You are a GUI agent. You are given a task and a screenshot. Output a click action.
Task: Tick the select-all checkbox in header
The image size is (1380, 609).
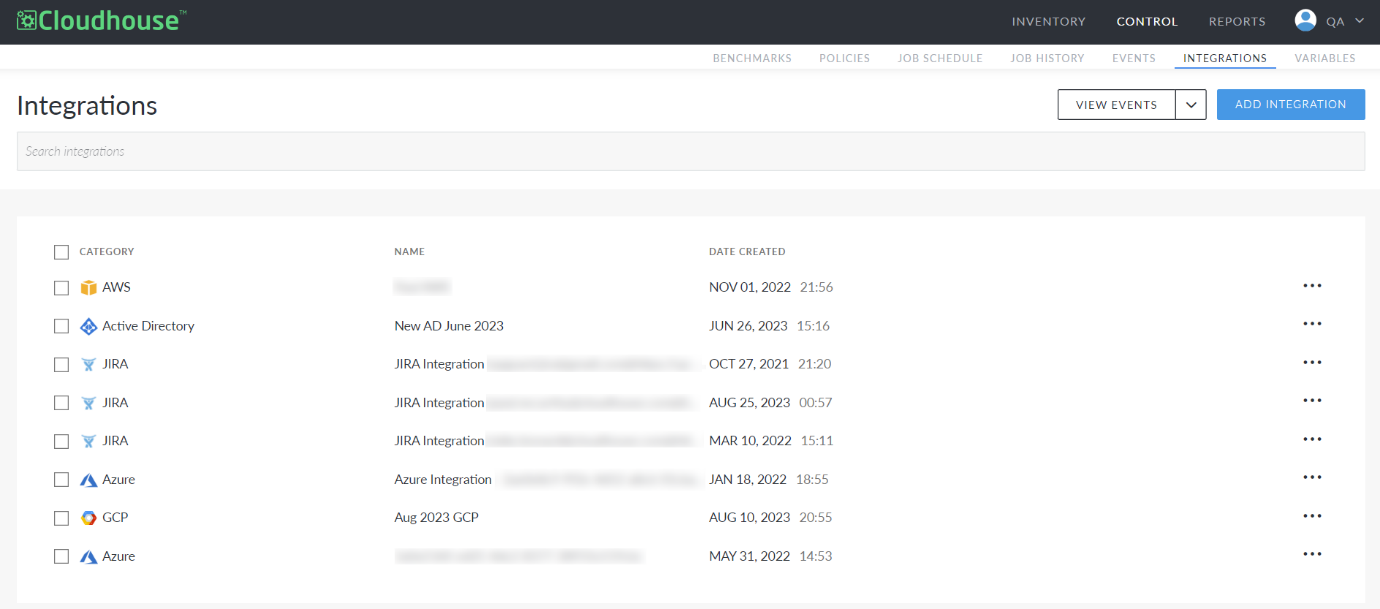coord(61,252)
